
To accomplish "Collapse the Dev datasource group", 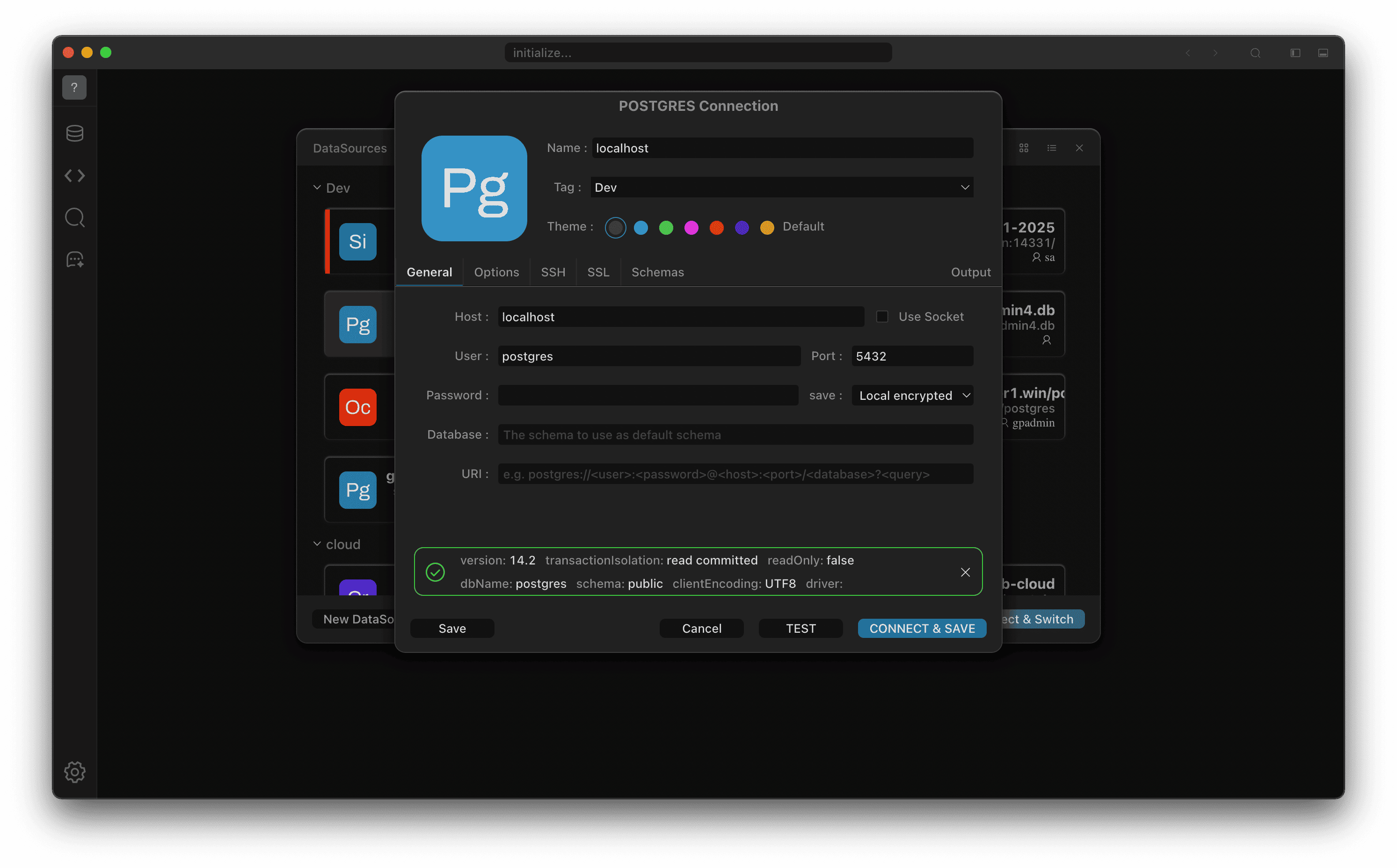I will (x=317, y=188).
